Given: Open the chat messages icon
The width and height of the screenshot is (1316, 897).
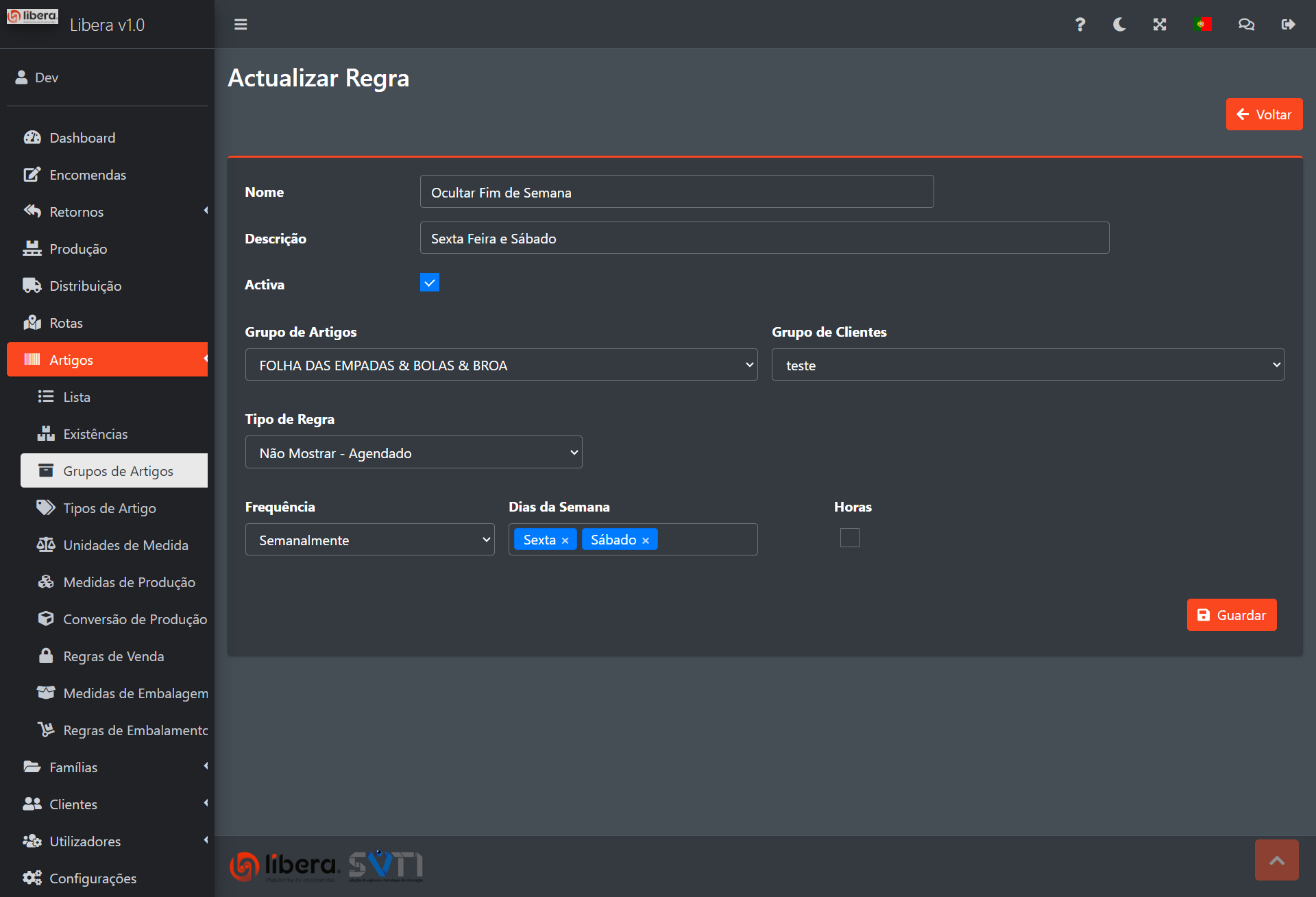Looking at the screenshot, I should 1246,25.
